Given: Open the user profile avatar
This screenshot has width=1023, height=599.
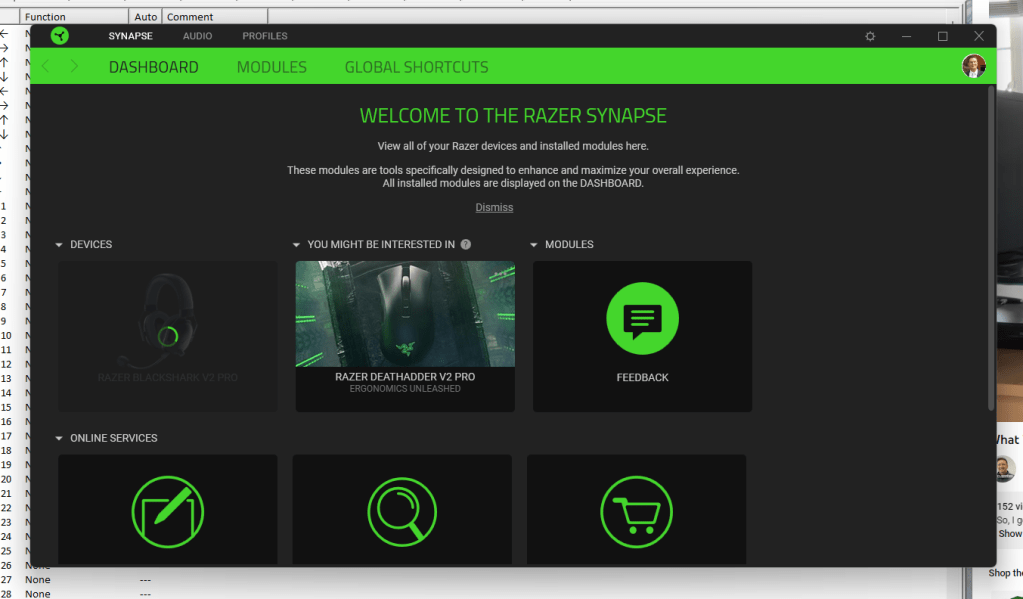Looking at the screenshot, I should point(973,66).
